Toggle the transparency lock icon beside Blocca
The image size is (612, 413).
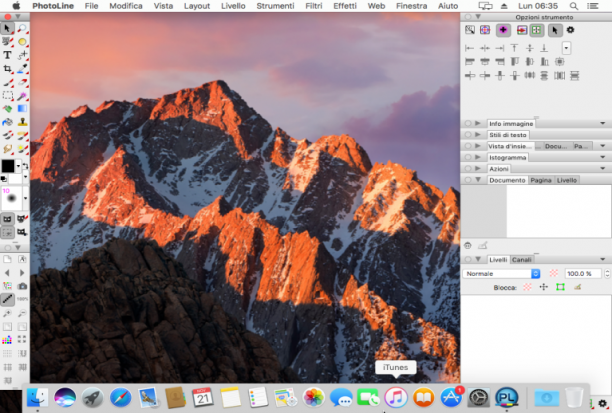(527, 287)
